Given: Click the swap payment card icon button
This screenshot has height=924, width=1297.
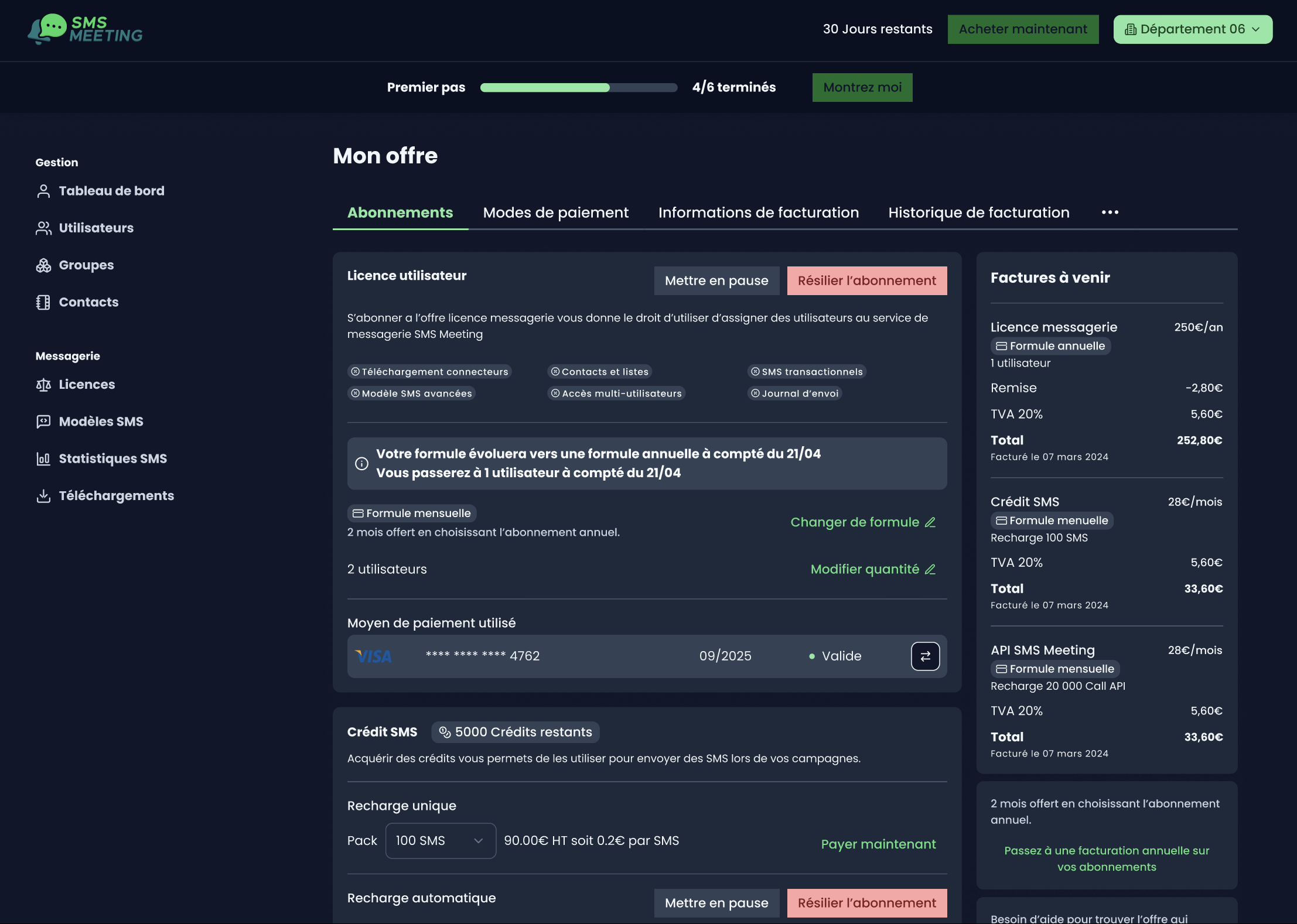Looking at the screenshot, I should pyautogui.click(x=925, y=656).
